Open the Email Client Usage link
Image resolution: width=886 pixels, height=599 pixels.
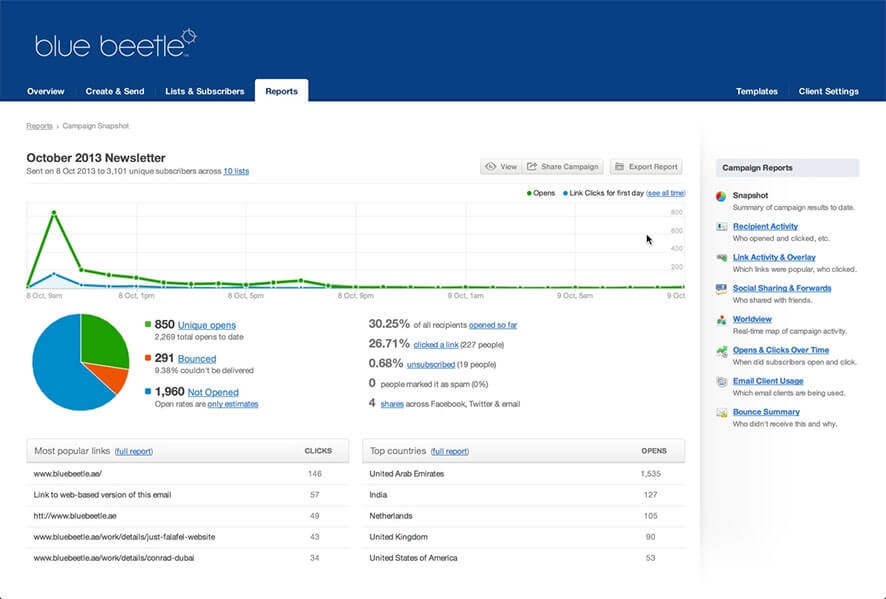pos(768,381)
